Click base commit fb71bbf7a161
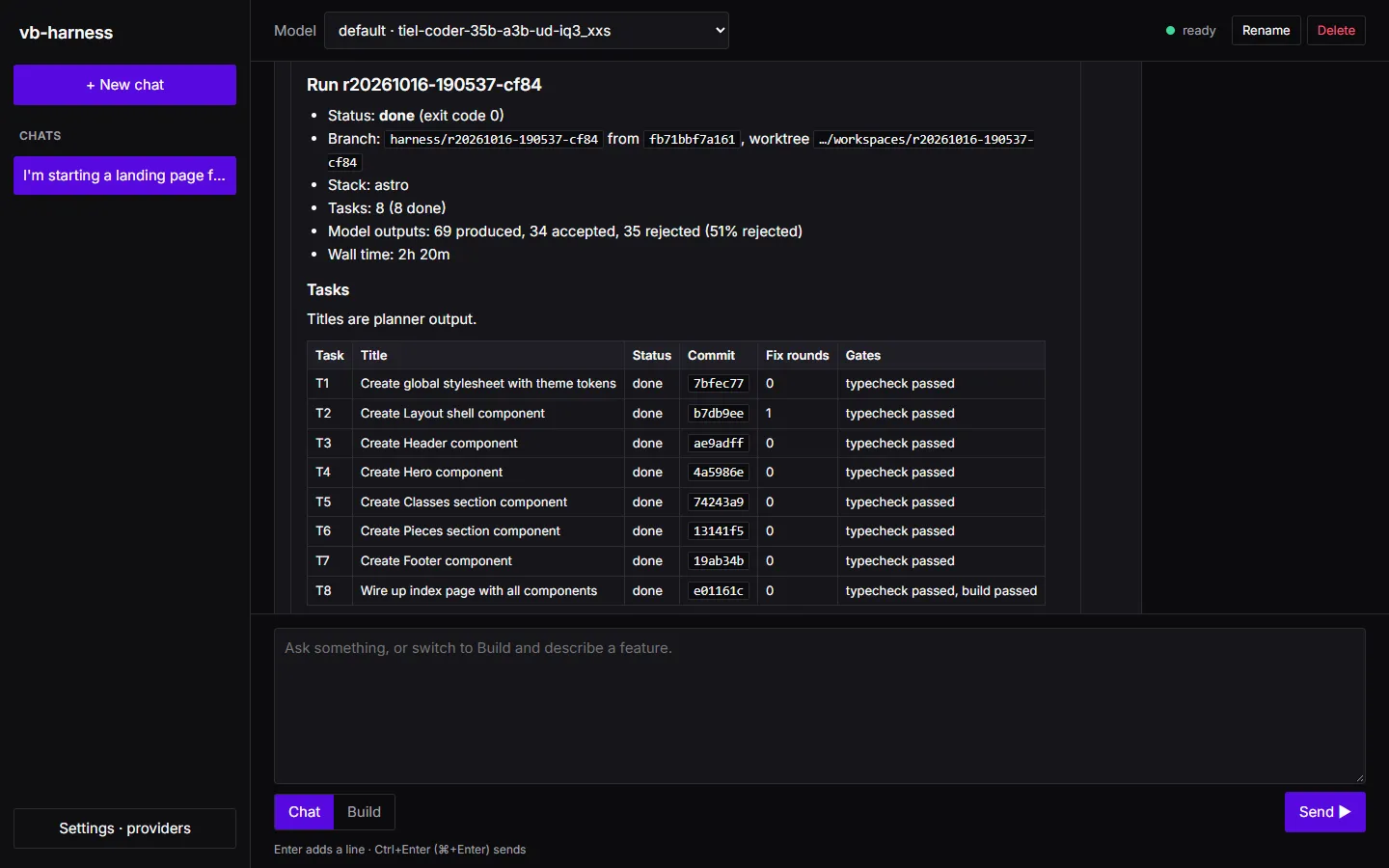Image resolution: width=1389 pixels, height=868 pixels. point(693,139)
